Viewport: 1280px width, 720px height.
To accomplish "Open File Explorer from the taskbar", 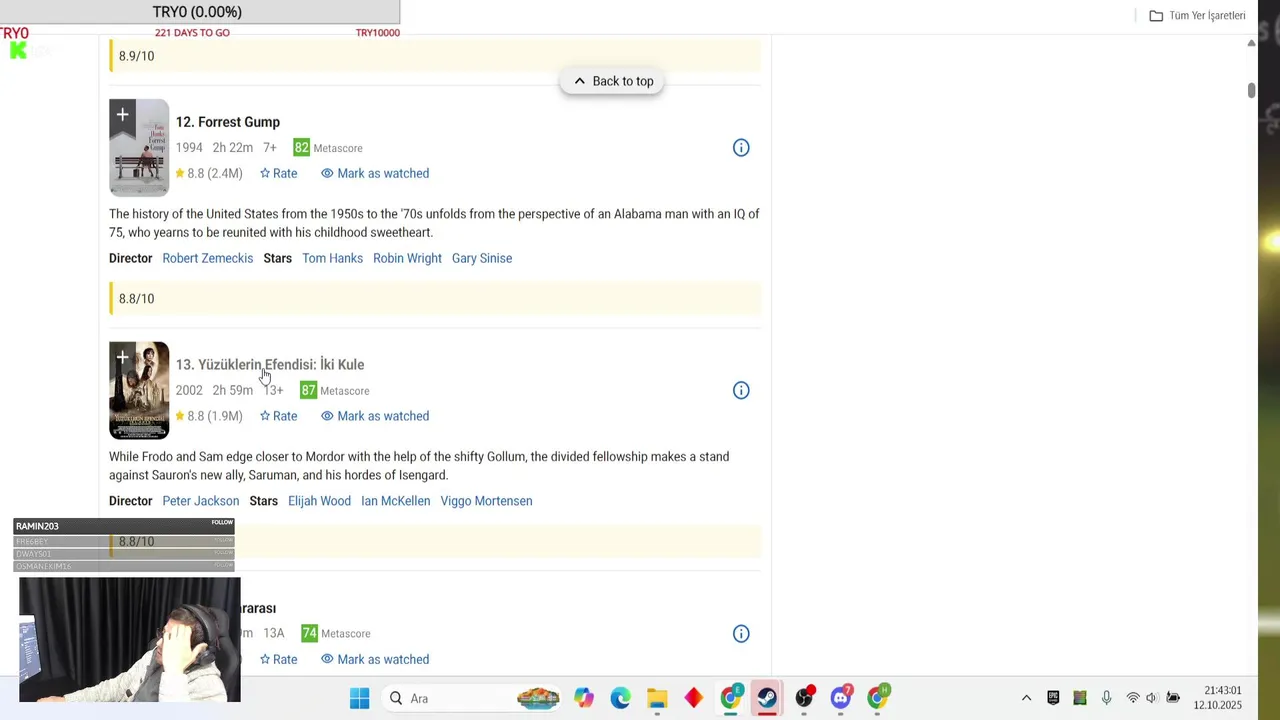I will tap(657, 698).
